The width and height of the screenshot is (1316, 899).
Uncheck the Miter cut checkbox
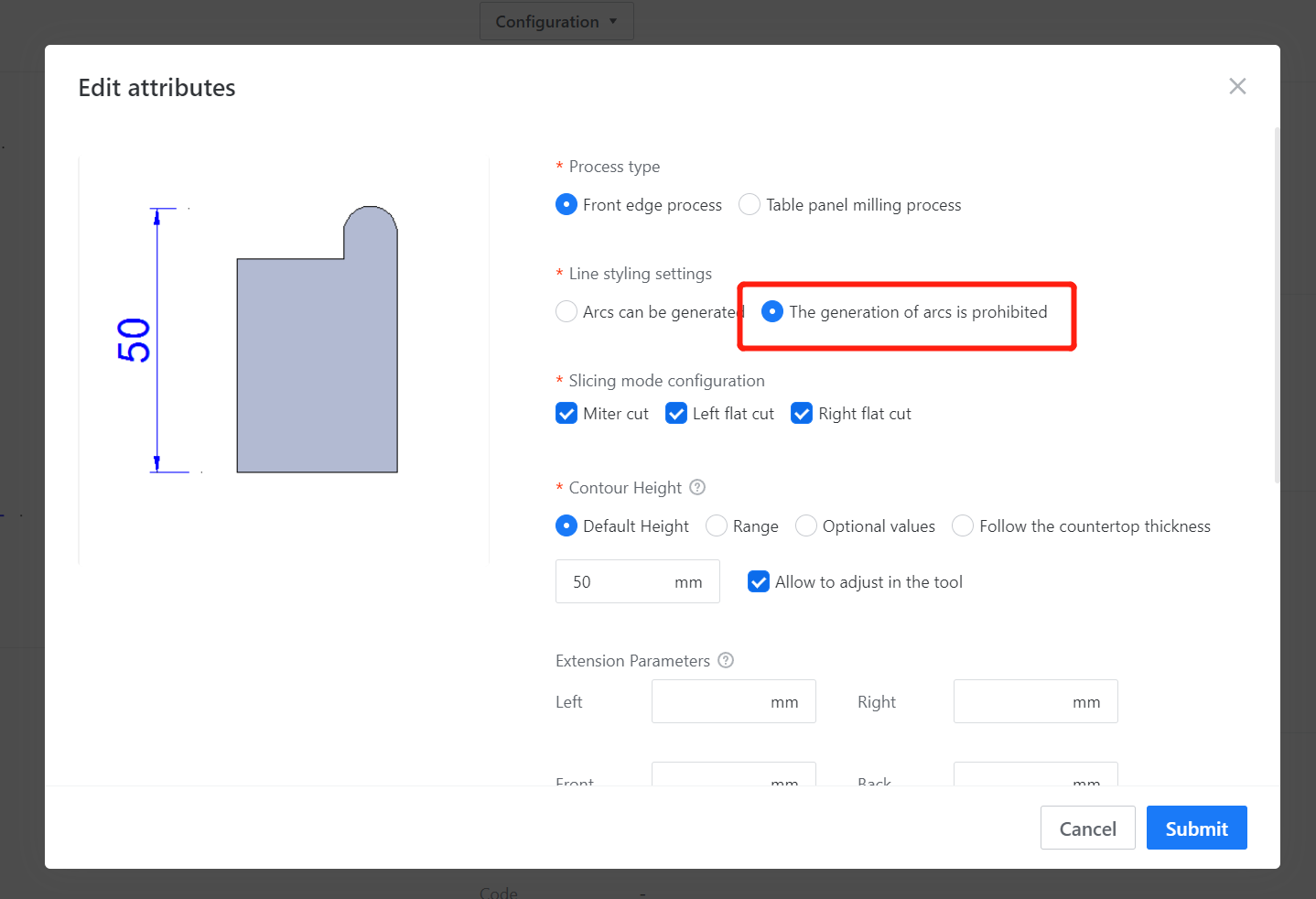(x=566, y=413)
